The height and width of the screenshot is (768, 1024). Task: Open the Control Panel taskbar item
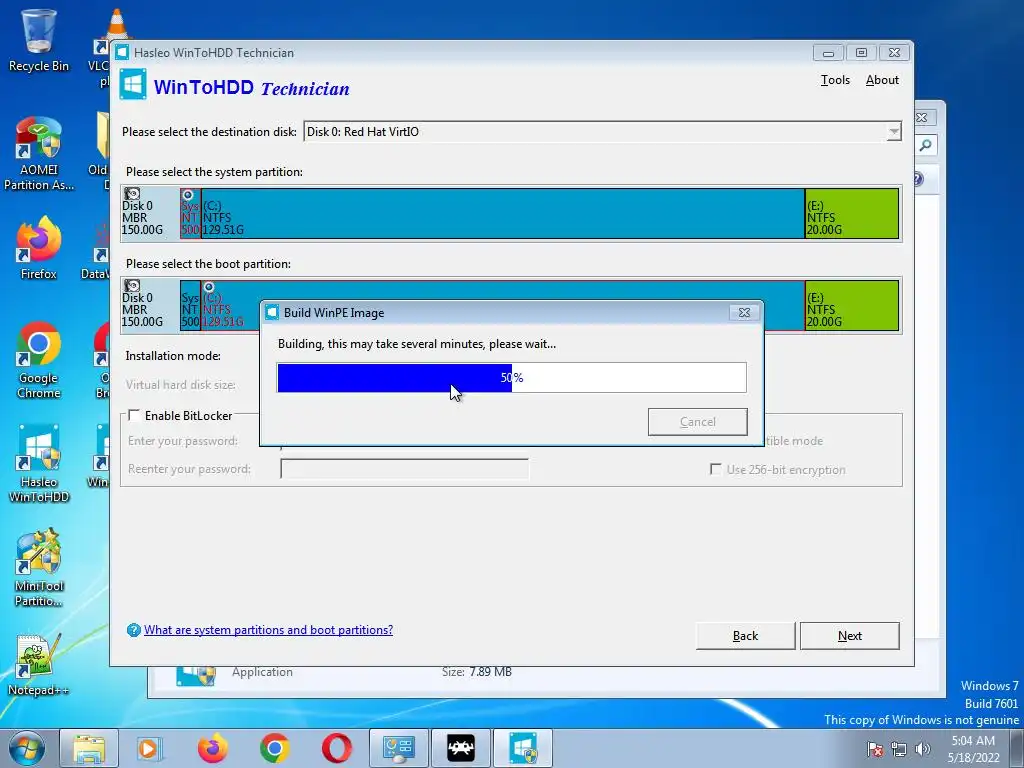coord(398,748)
